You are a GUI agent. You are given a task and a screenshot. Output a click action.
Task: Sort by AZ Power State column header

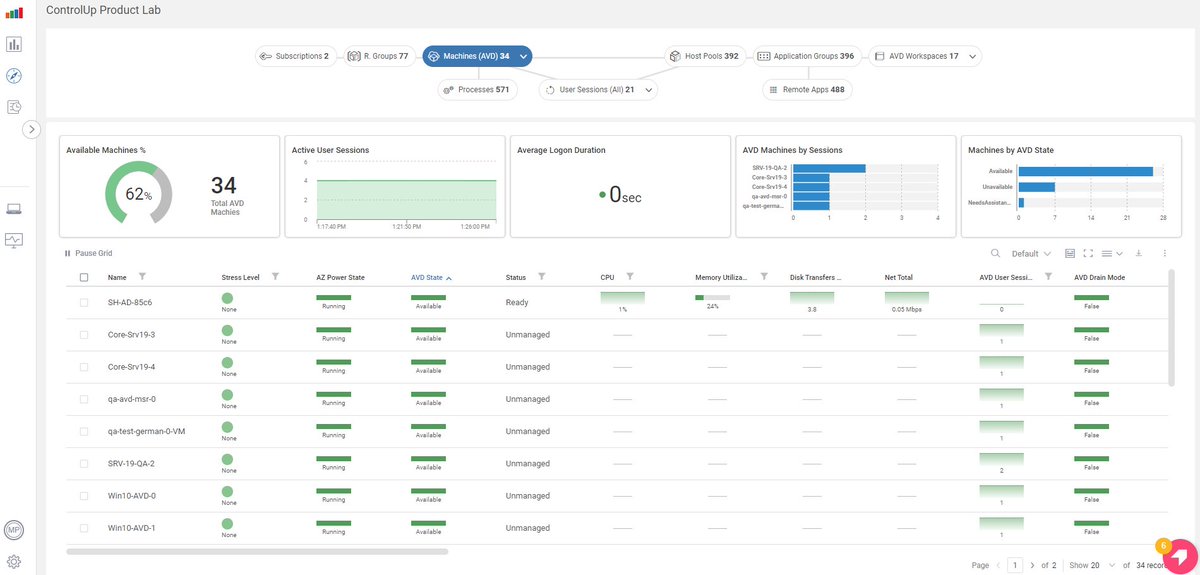pyautogui.click(x=340, y=277)
